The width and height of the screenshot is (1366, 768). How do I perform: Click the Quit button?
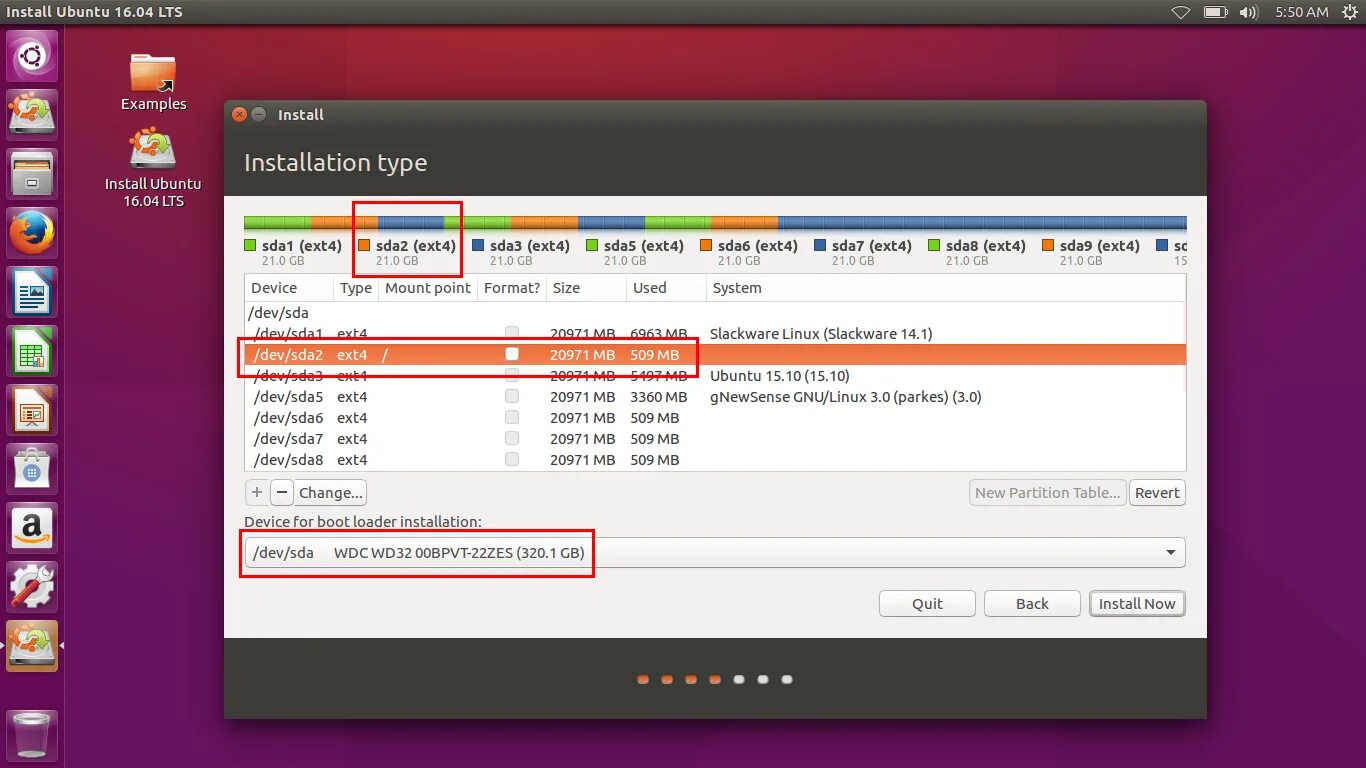[927, 603]
